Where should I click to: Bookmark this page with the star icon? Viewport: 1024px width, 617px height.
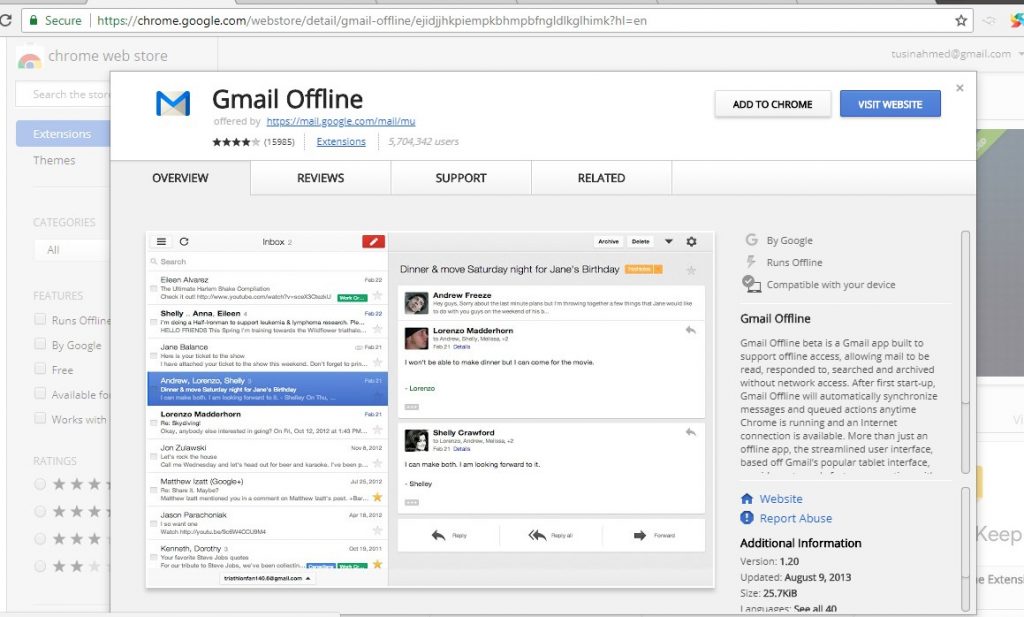point(961,20)
